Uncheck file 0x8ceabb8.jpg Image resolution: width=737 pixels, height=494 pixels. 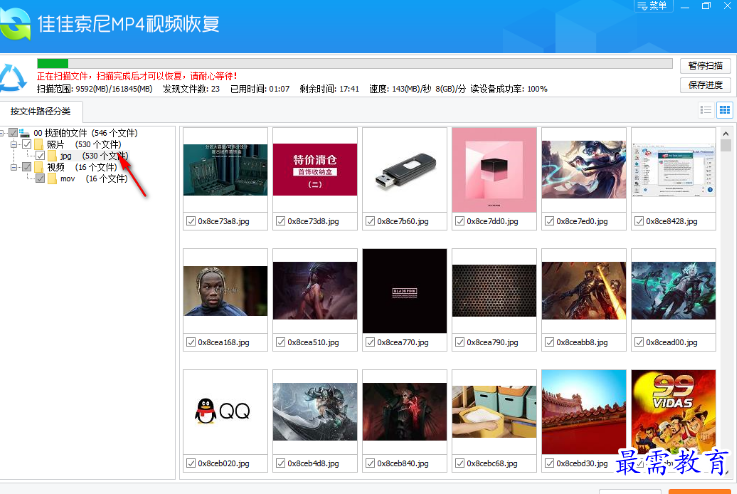coord(549,342)
